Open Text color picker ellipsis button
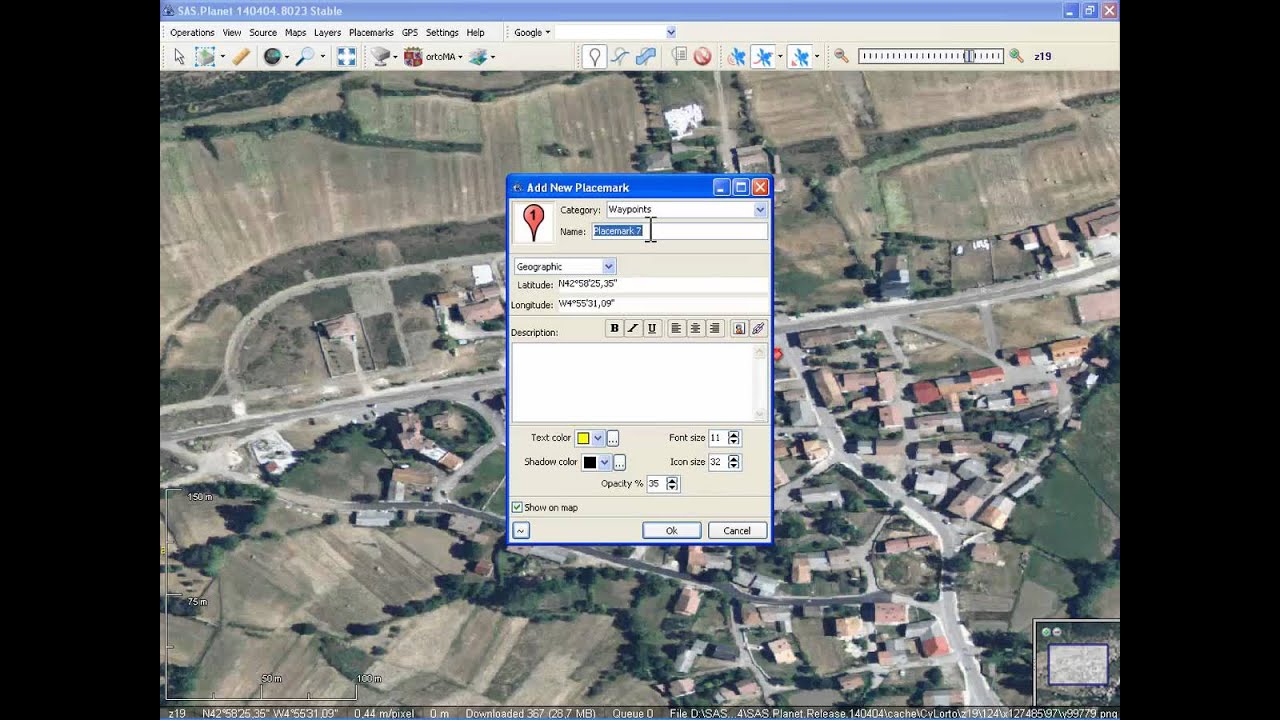 pos(613,438)
